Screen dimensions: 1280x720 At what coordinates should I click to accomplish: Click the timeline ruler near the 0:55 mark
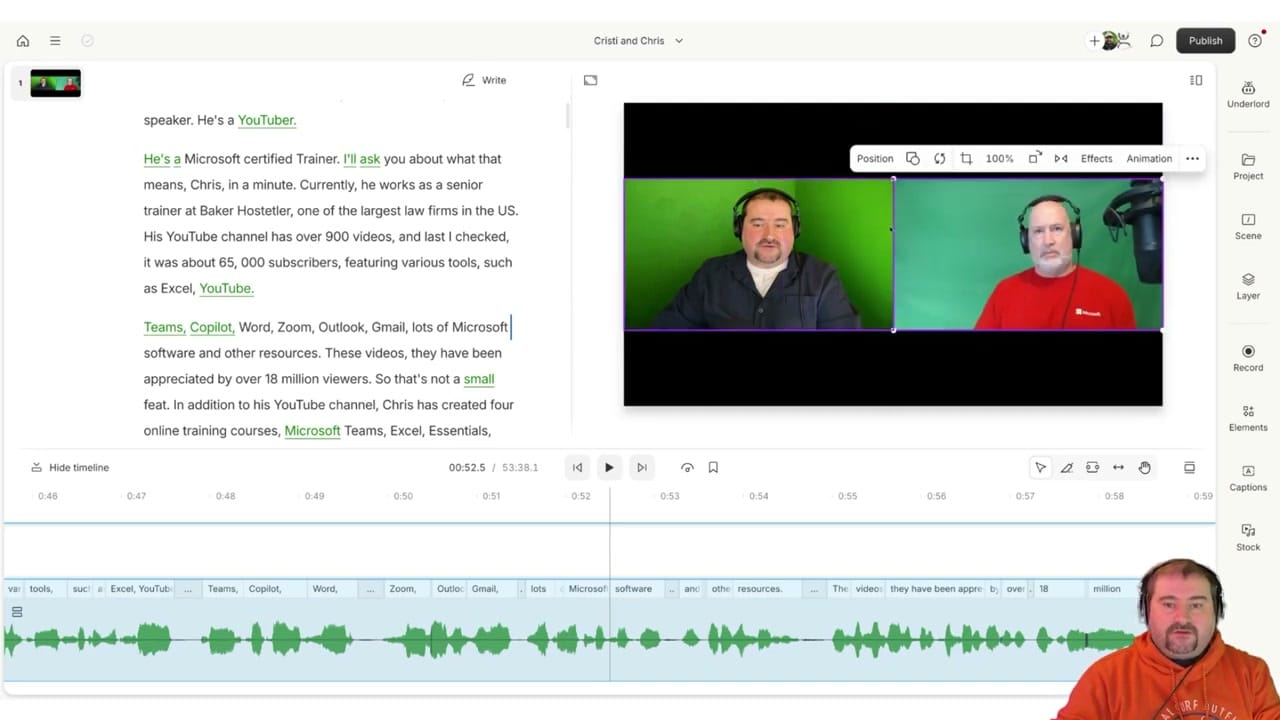coord(847,495)
